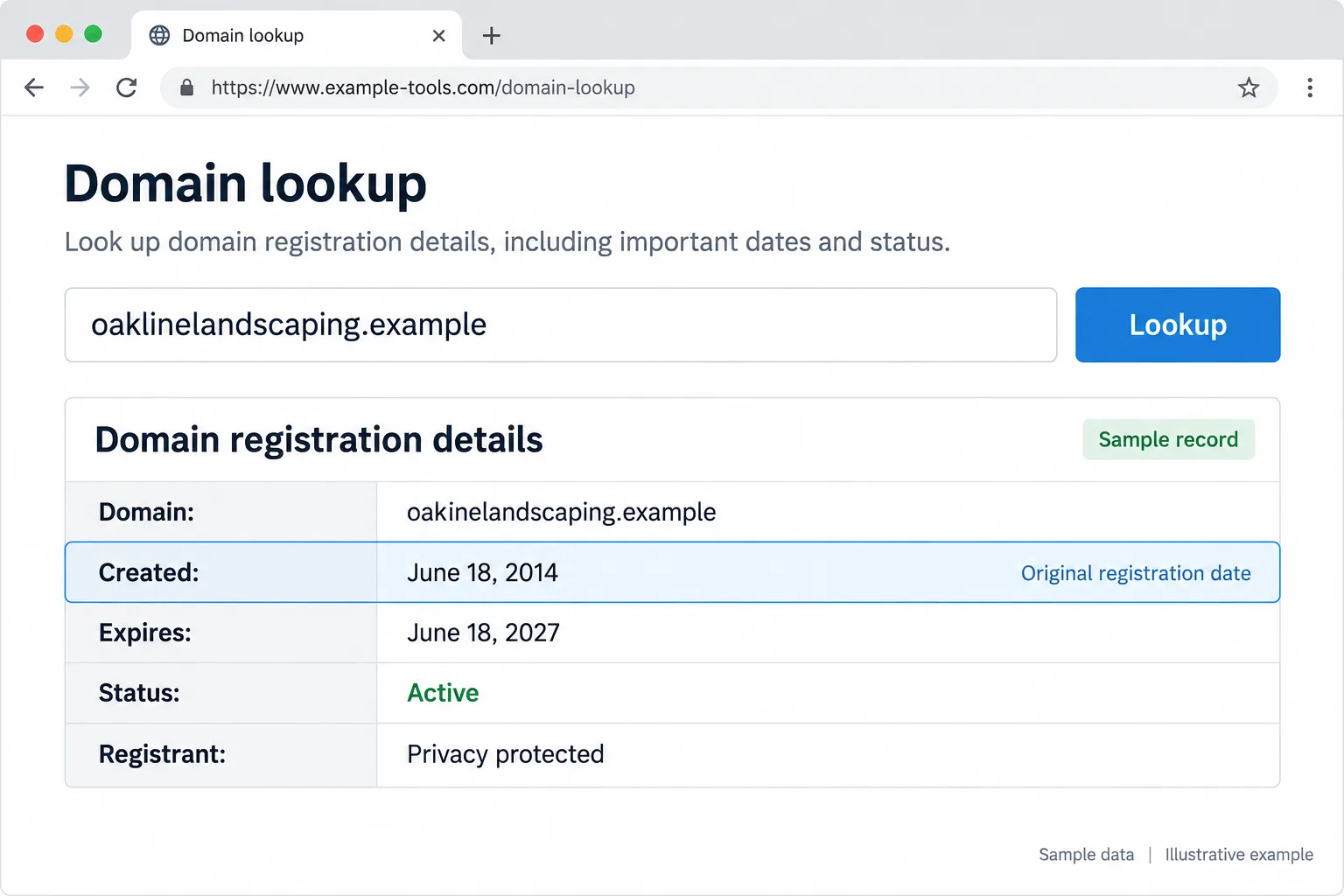Click the browser forward arrow
The width and height of the screenshot is (1344, 896).
click(80, 87)
